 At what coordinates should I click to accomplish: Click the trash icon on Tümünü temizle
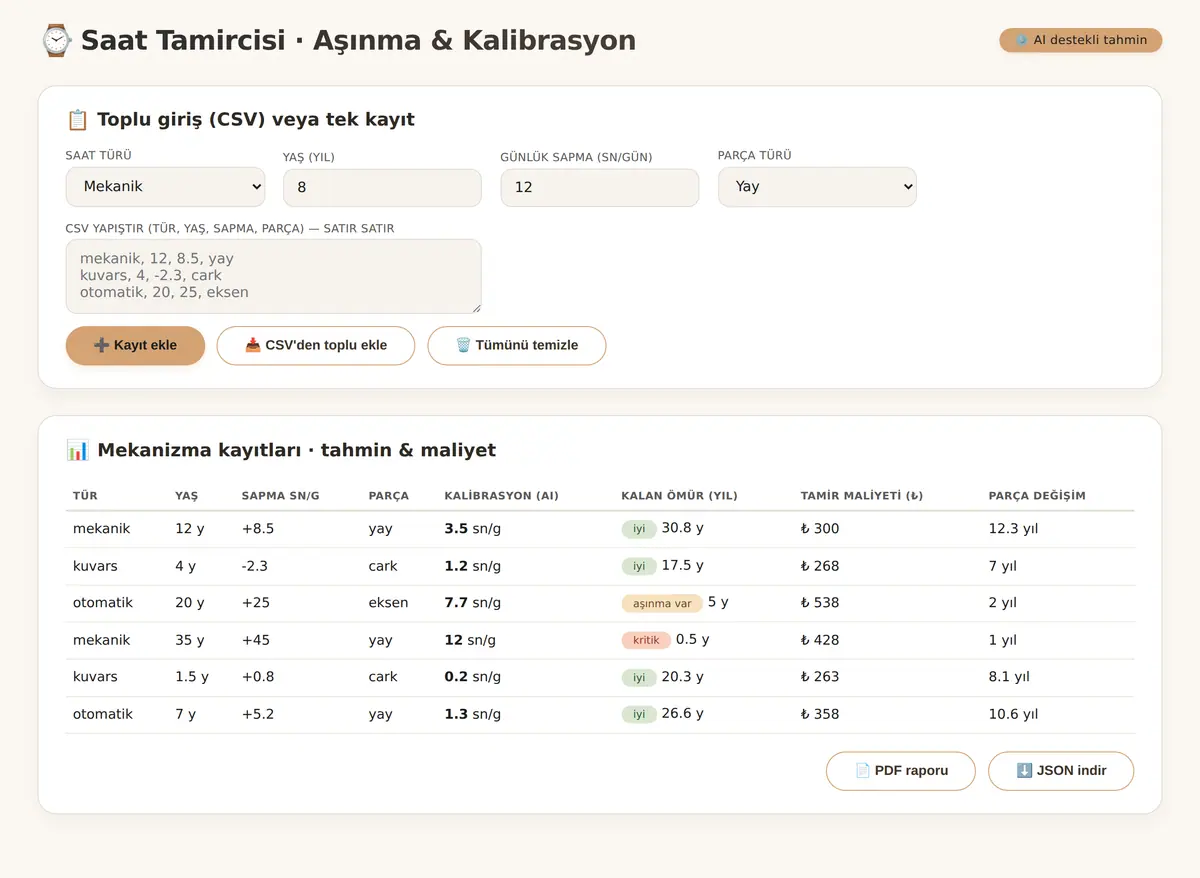(463, 345)
